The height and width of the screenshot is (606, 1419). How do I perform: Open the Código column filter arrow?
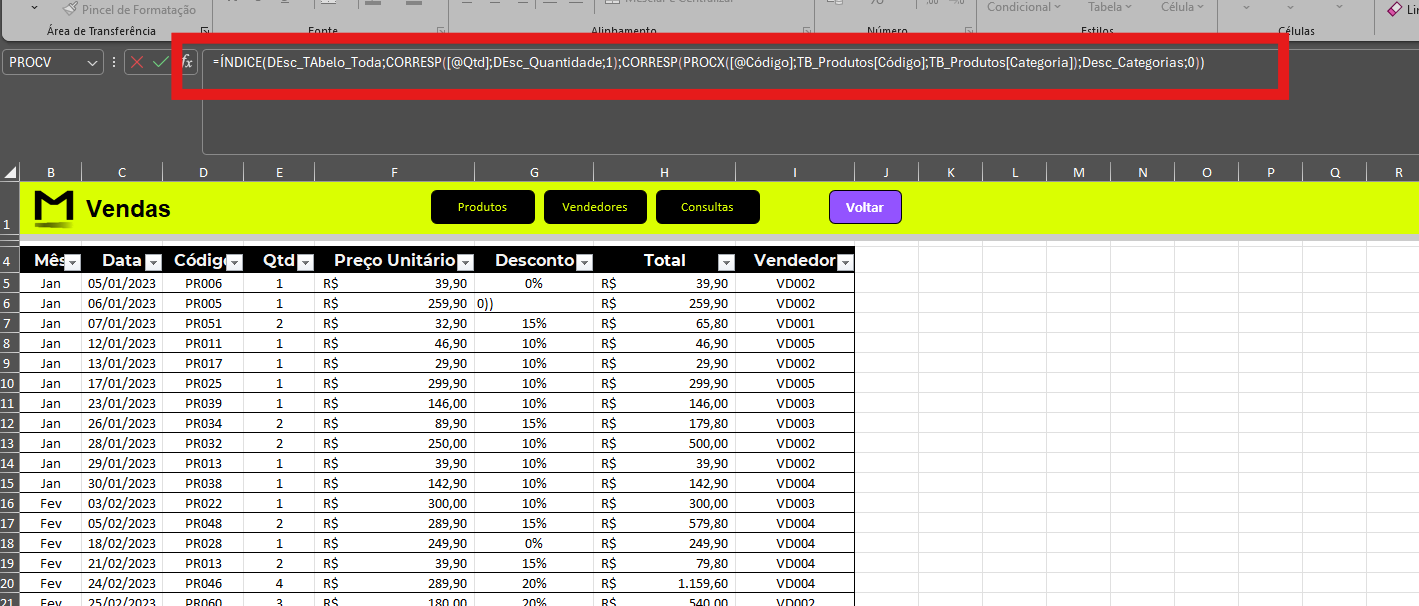coord(234,262)
